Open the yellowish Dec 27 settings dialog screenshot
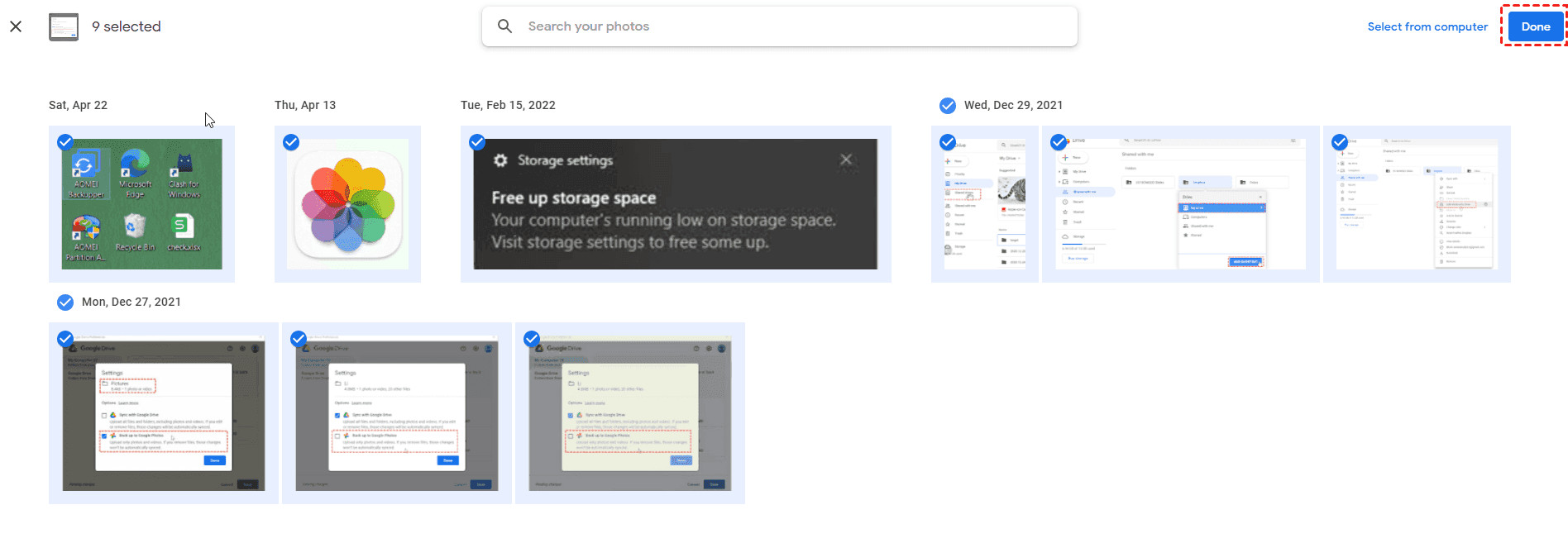Viewport: 1568px width, 543px height. click(630, 413)
